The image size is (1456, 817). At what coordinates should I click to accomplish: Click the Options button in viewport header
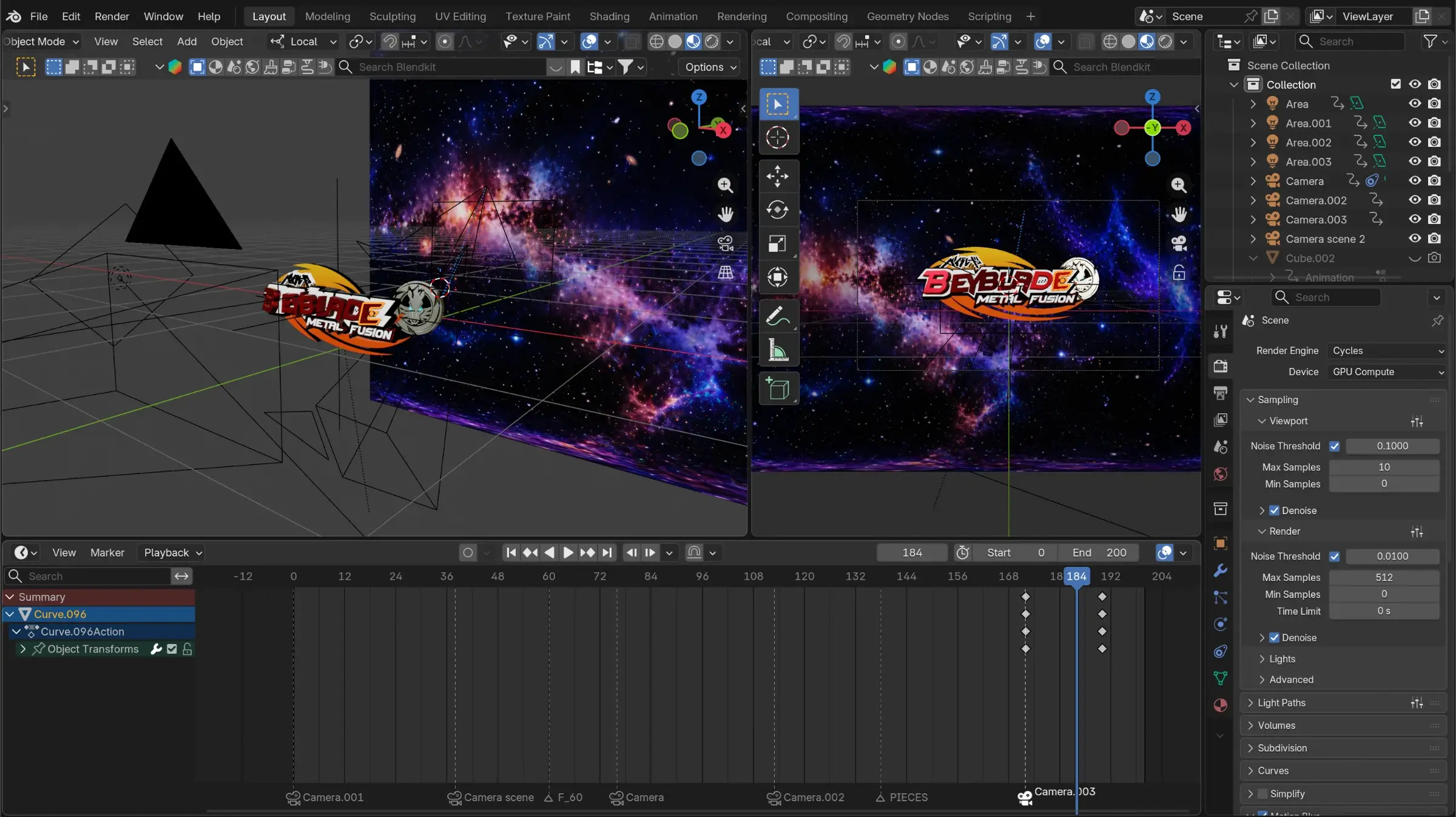tap(710, 67)
